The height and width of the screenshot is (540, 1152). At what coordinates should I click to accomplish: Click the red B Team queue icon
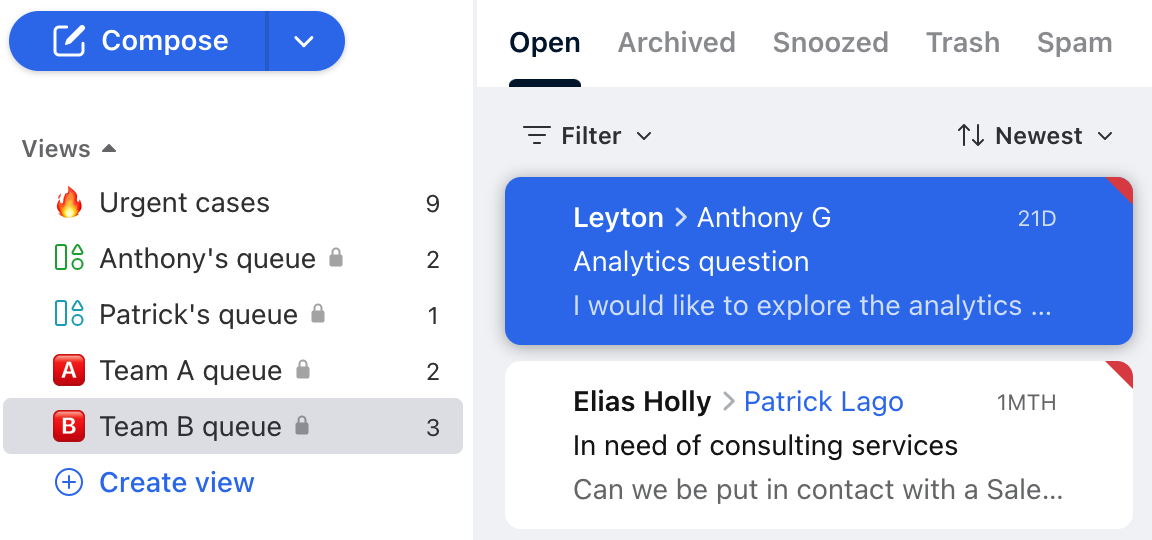point(69,426)
